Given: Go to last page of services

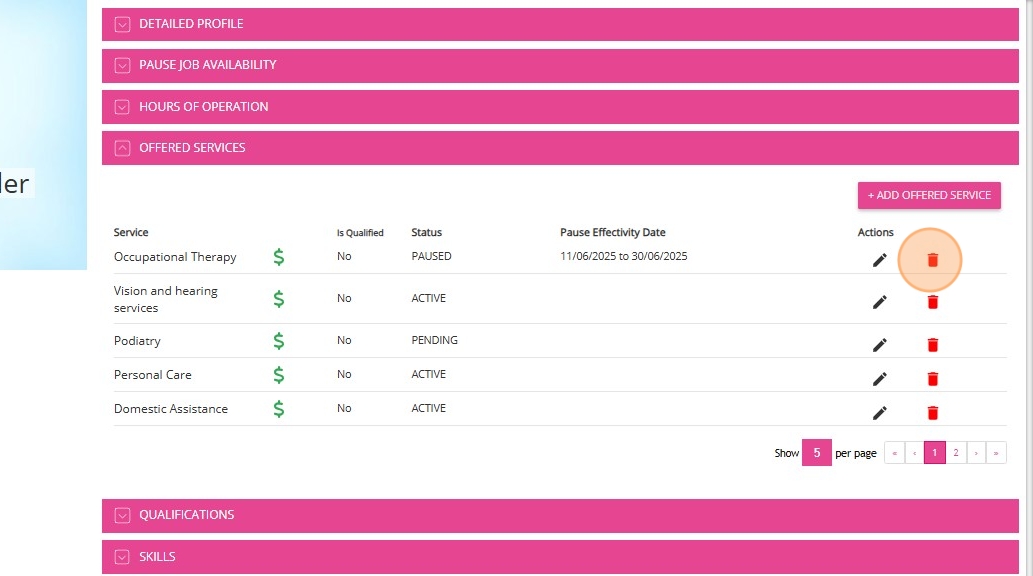Looking at the screenshot, I should 996,453.
